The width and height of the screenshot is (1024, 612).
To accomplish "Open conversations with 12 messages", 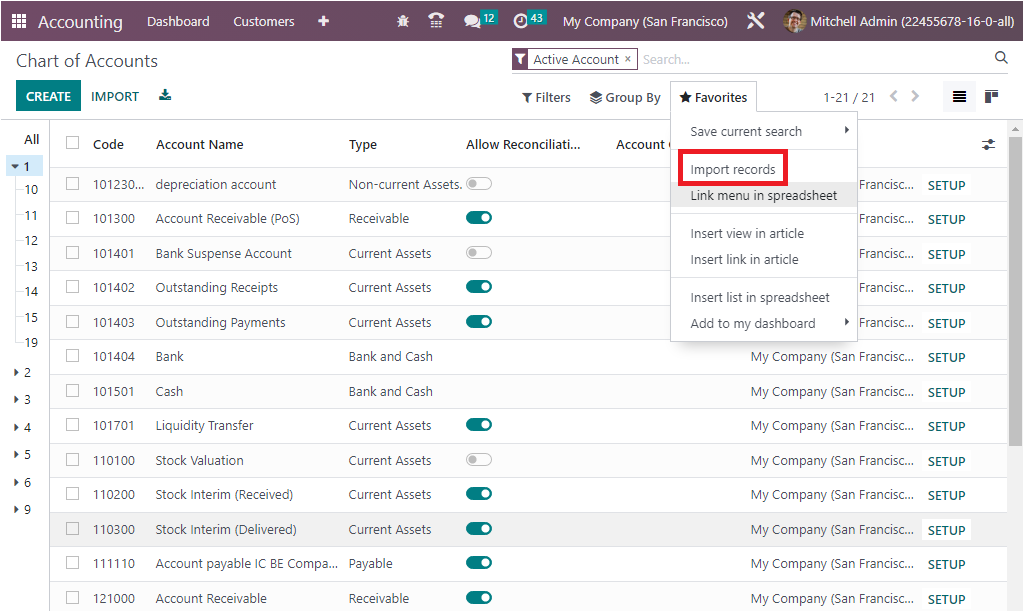I will (480, 20).
